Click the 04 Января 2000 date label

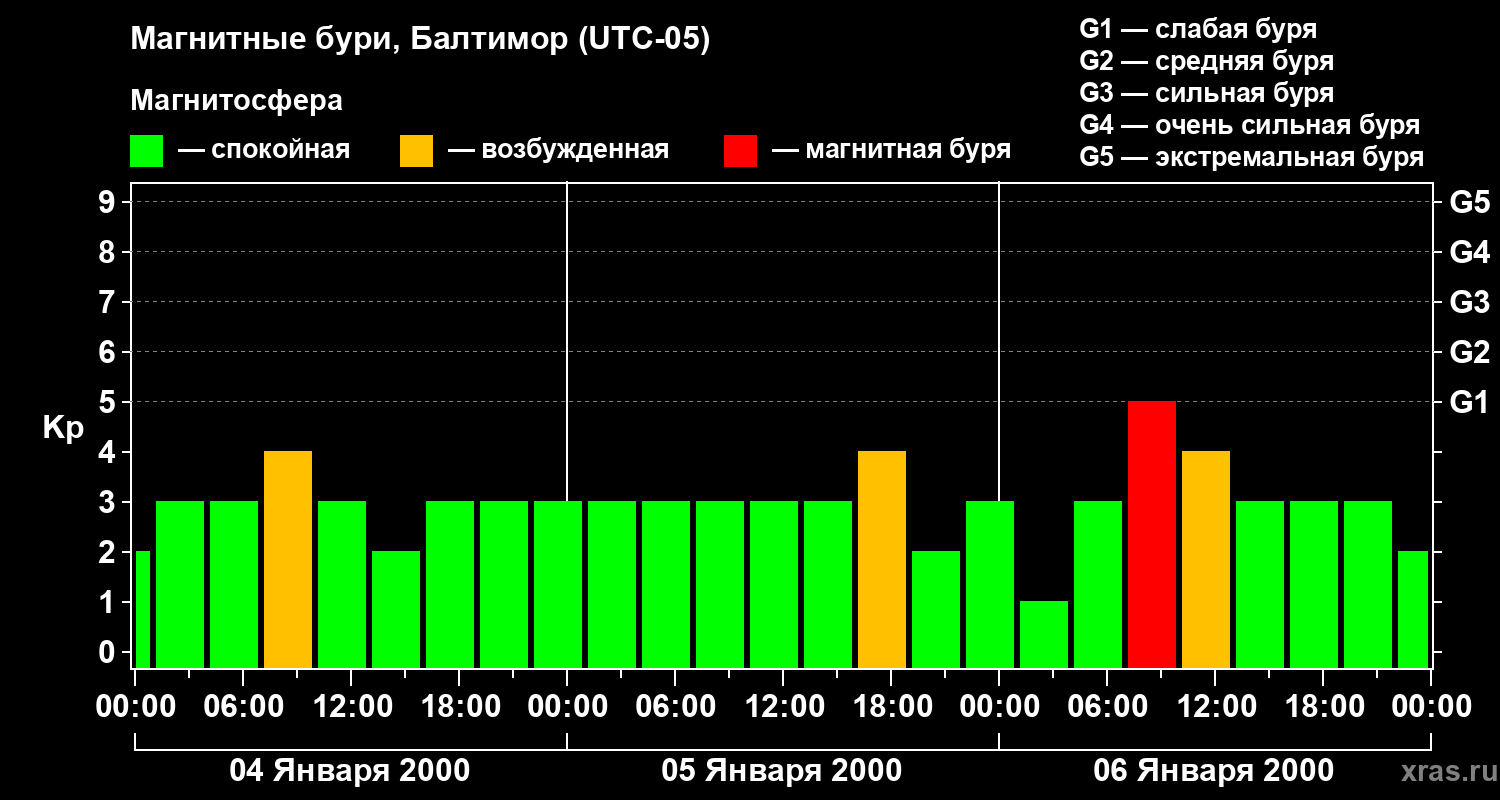pos(350,771)
